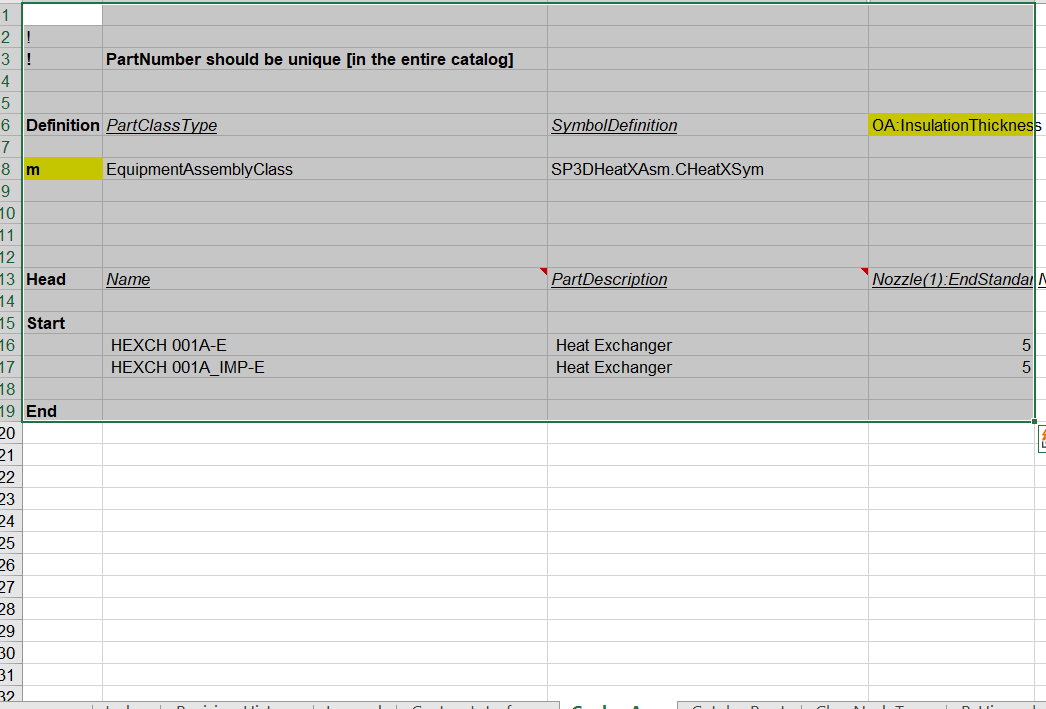Select the 'SymbolDefinition' header cell
This screenshot has width=1046, height=709.
pos(708,125)
